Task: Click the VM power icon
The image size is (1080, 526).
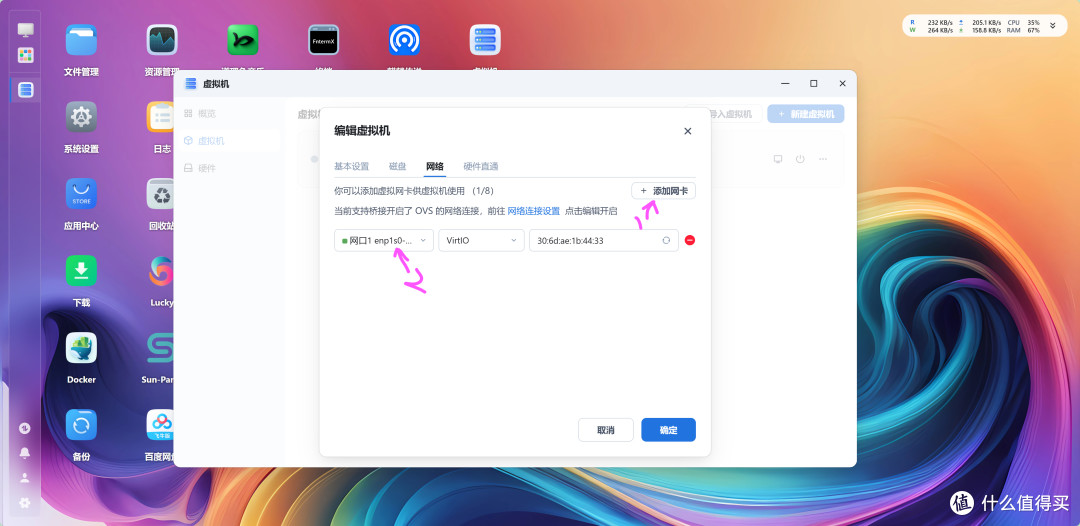Action: coord(800,159)
